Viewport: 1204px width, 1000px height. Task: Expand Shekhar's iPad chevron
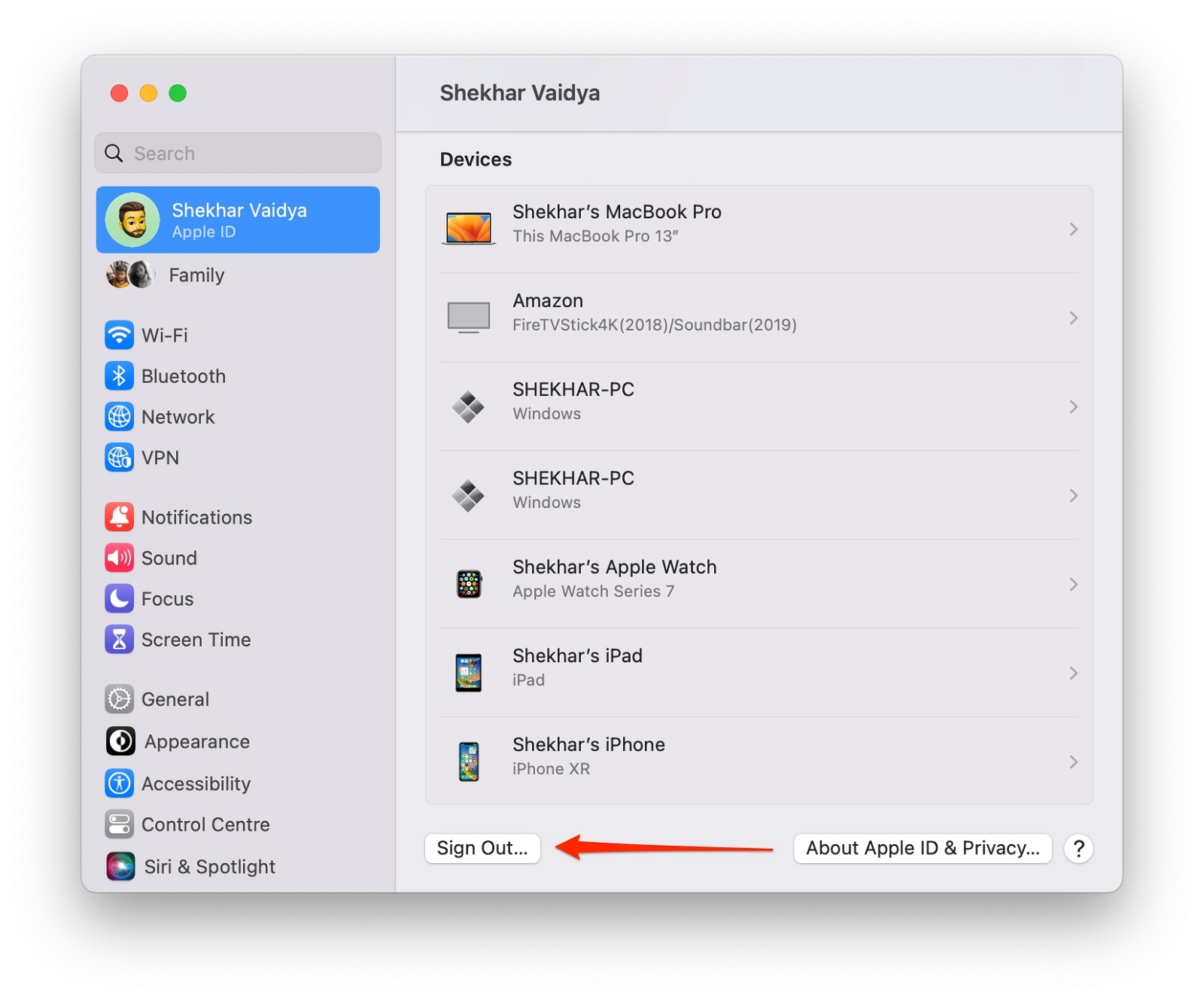pyautogui.click(x=1074, y=673)
